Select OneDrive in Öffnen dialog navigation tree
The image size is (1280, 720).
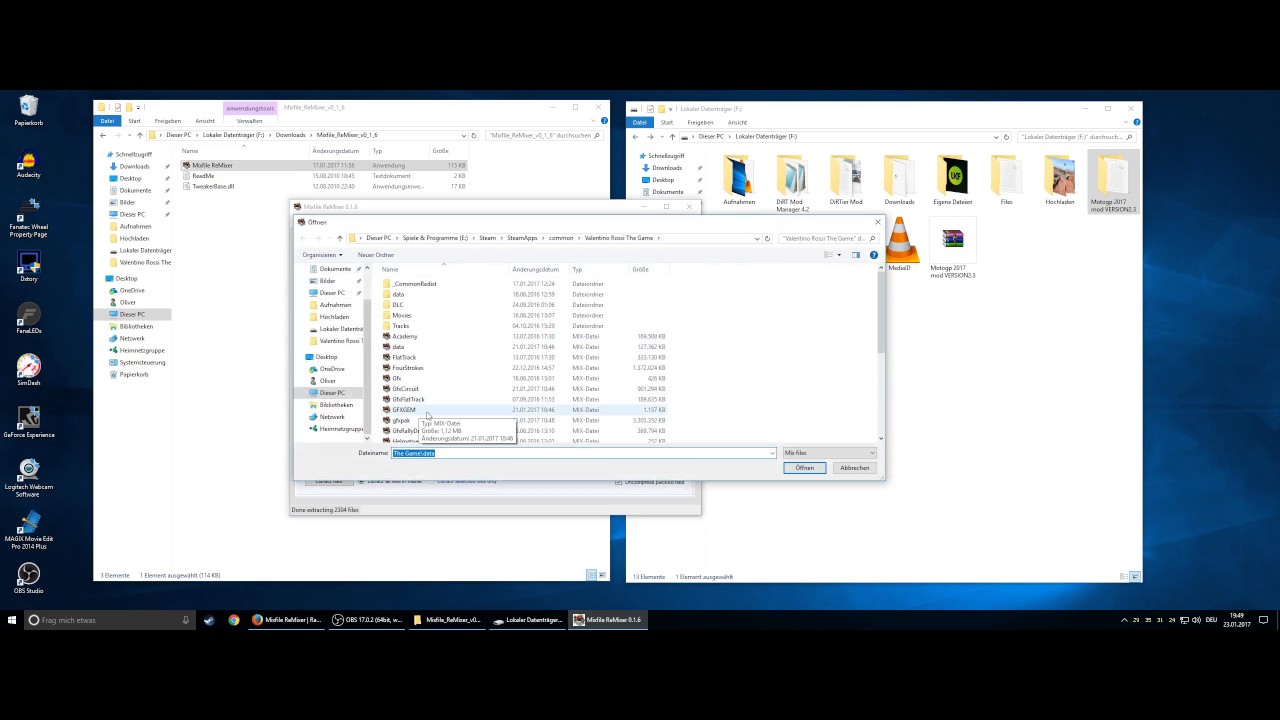[332, 369]
